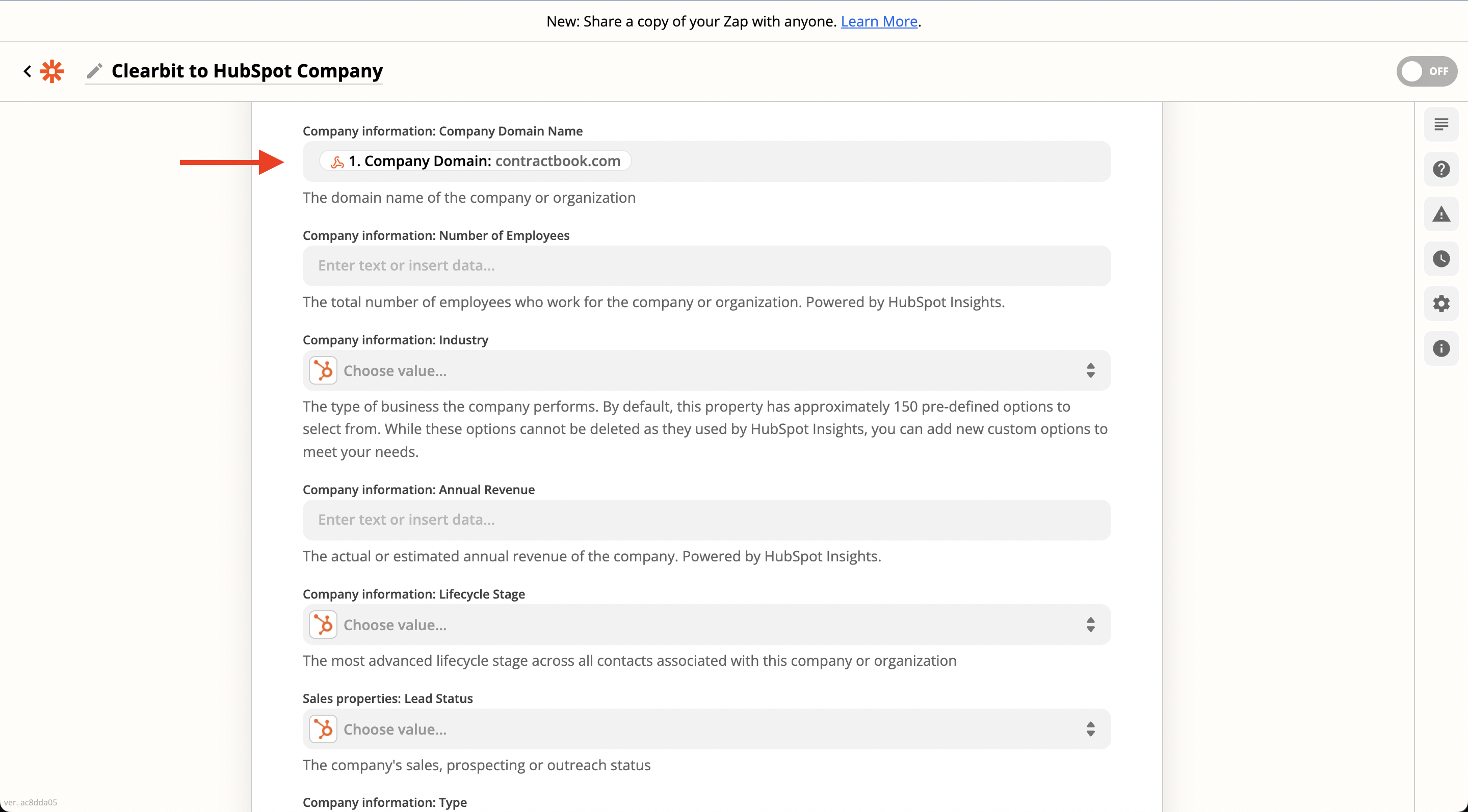Select the 'The company's sales, prospecting' description
The height and width of the screenshot is (812, 1468).
coord(477,765)
